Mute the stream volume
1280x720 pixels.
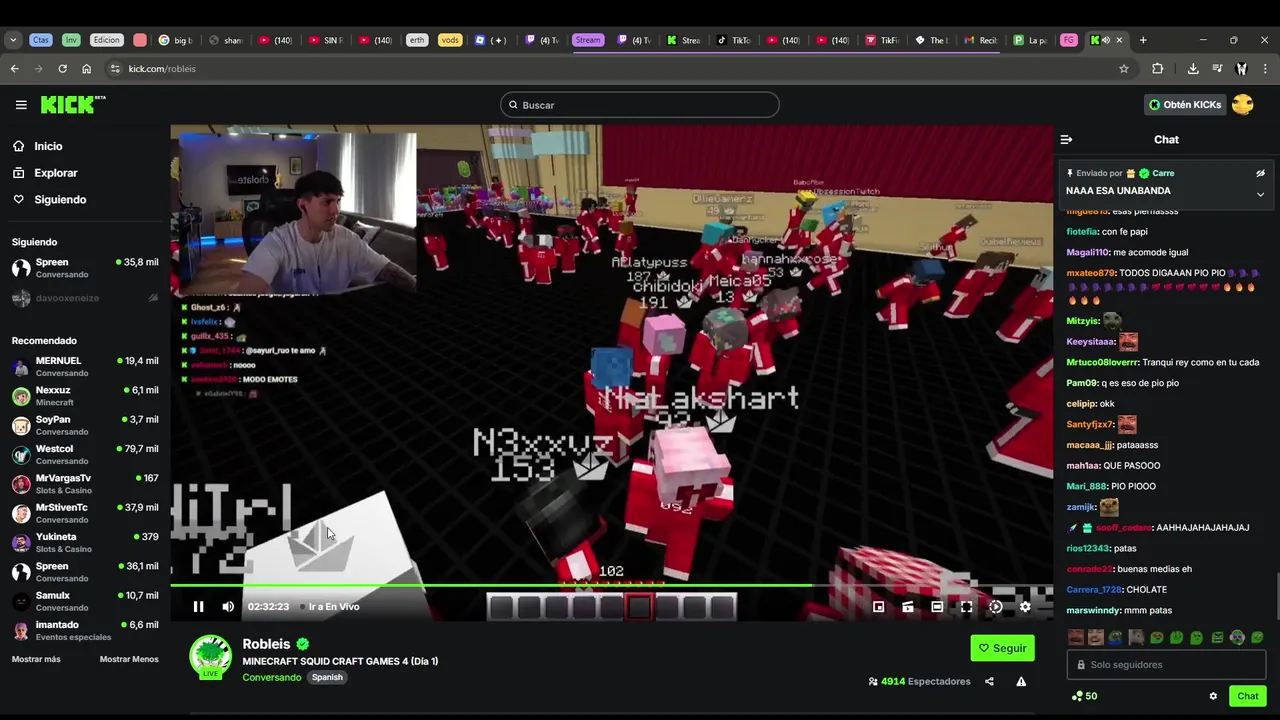pyautogui.click(x=228, y=606)
